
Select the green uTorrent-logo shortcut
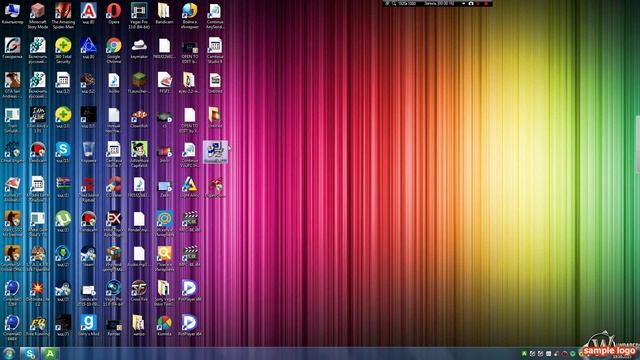63,221
